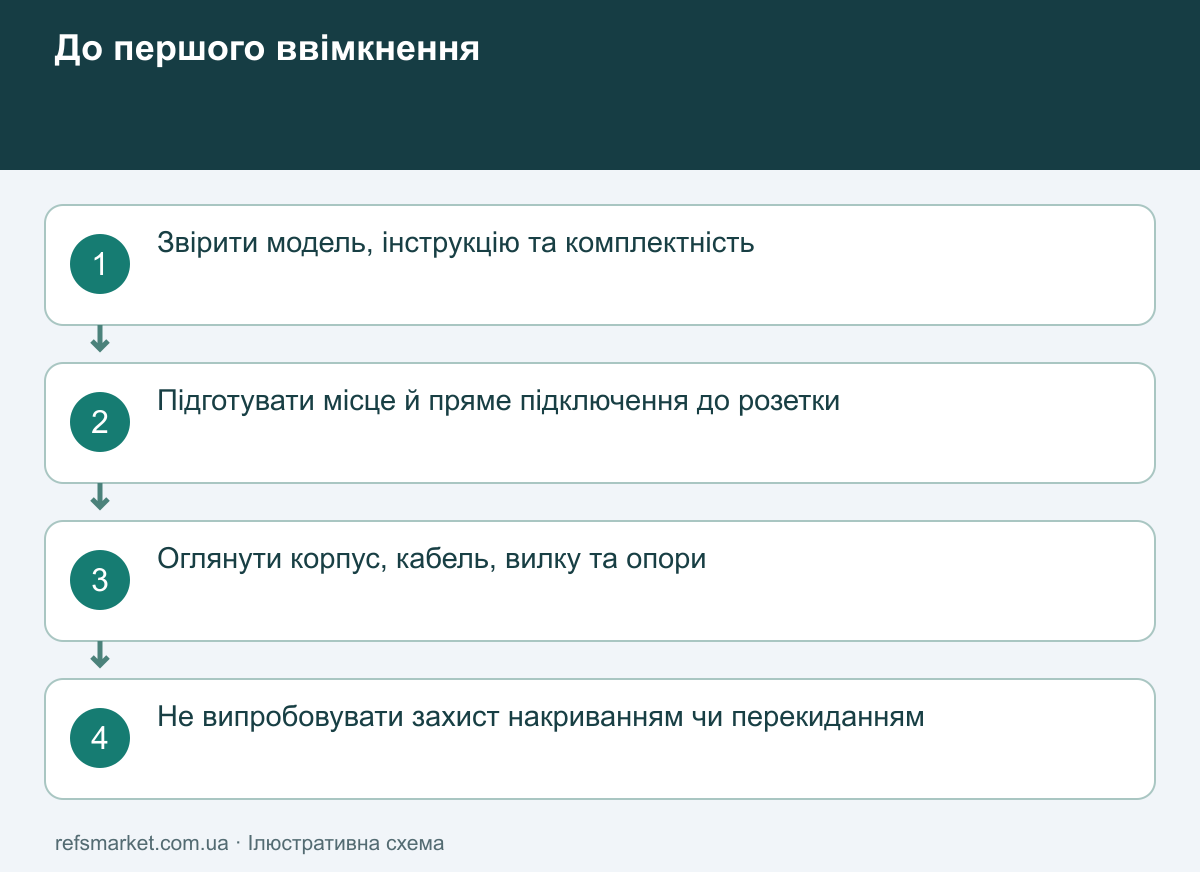Screen dimensions: 1200x872
Task: Click the green circle badge numbered 4
Action: 100,738
